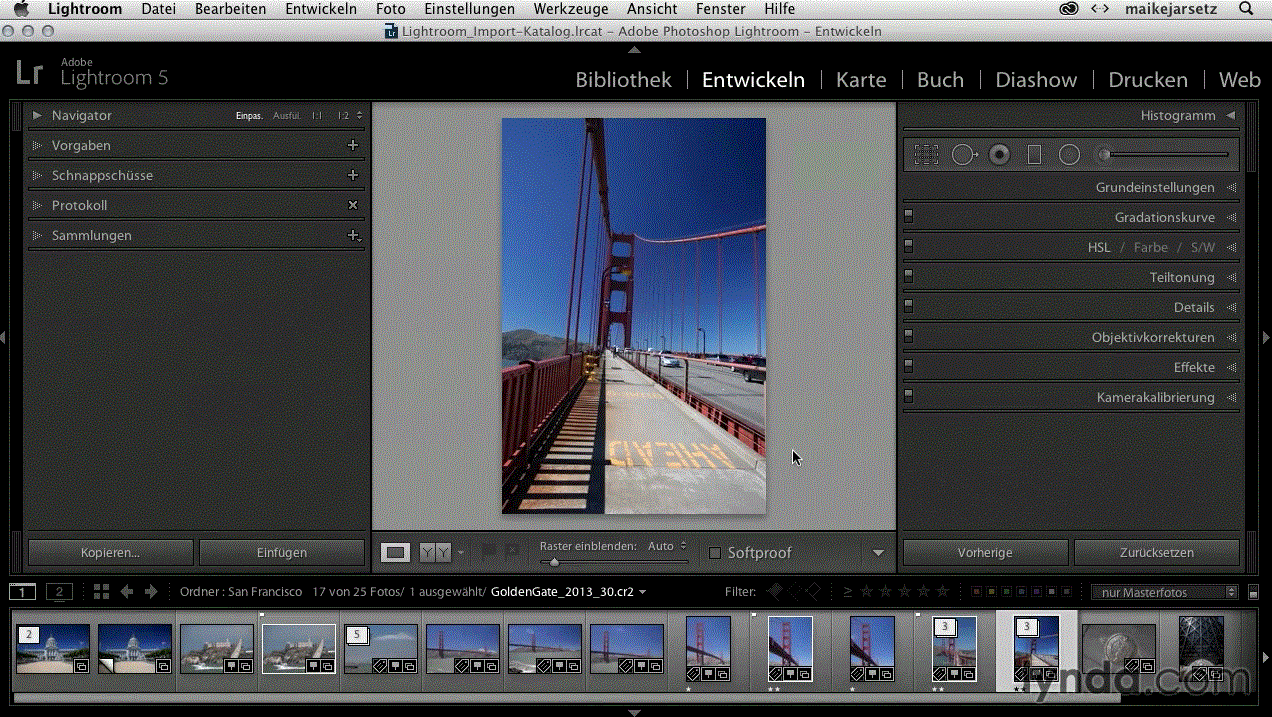The image size is (1272, 717).
Task: Select the Graduated Filter tool
Action: (1035, 155)
